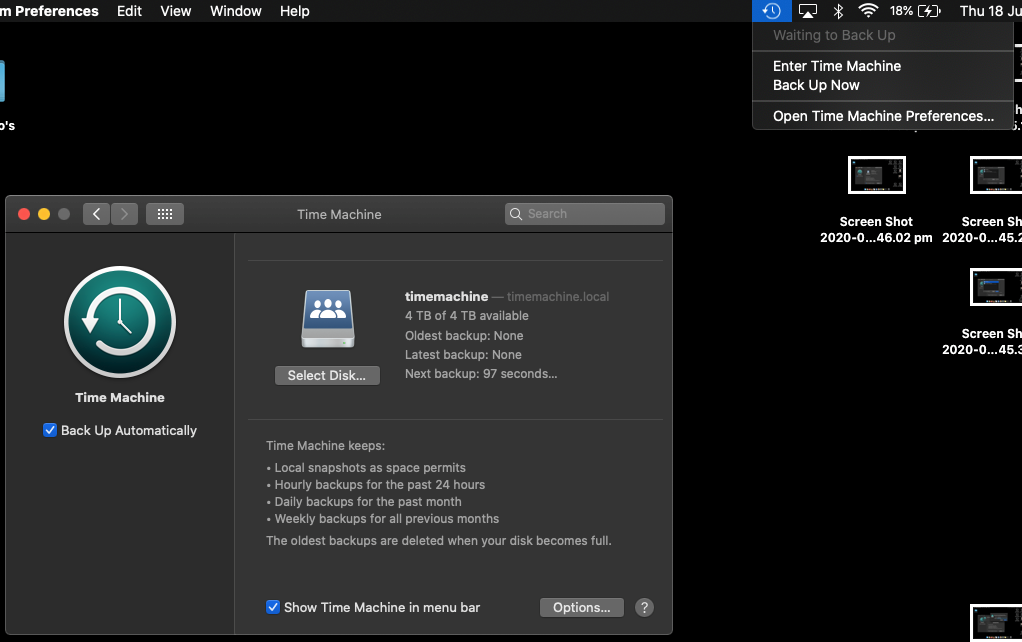Viewport: 1022px width, 642px height.
Task: Uncheck Show Time Machine in menu bar
Action: pos(273,607)
